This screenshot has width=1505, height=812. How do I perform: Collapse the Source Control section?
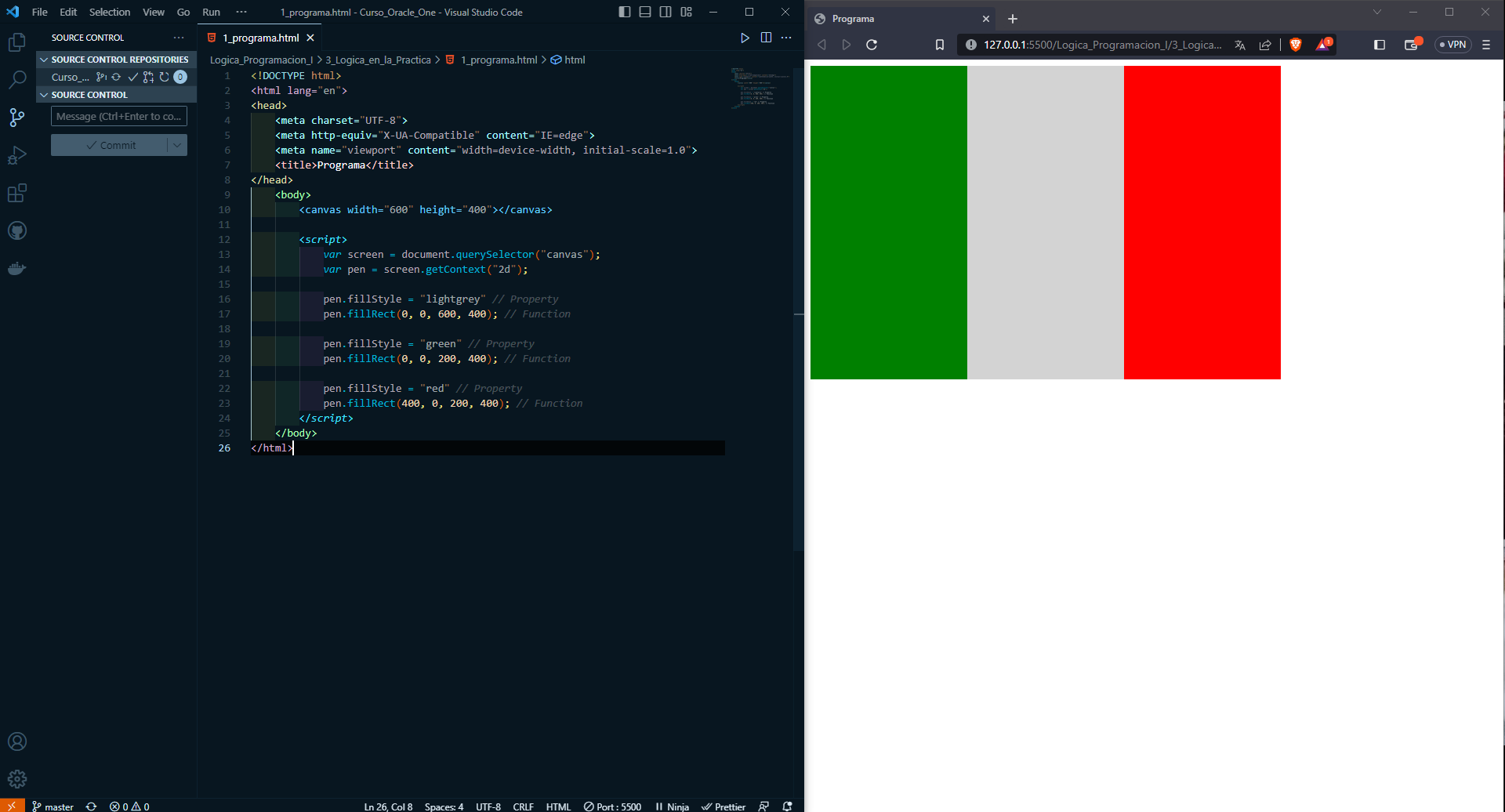116,95
